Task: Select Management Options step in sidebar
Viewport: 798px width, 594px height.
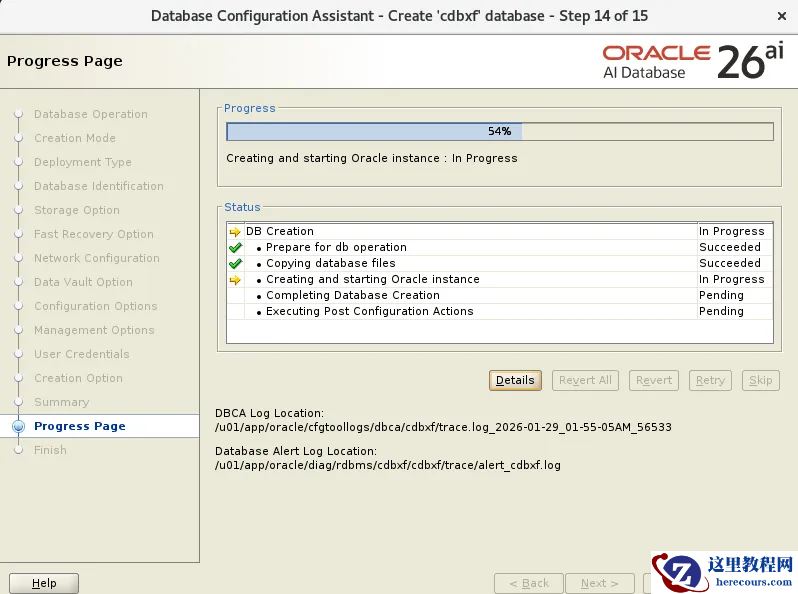Action: 94,330
